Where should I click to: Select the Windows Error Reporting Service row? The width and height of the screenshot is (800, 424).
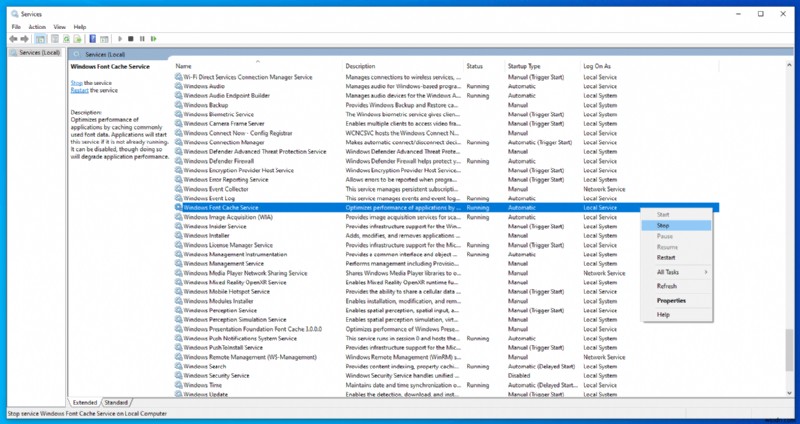tap(446, 180)
